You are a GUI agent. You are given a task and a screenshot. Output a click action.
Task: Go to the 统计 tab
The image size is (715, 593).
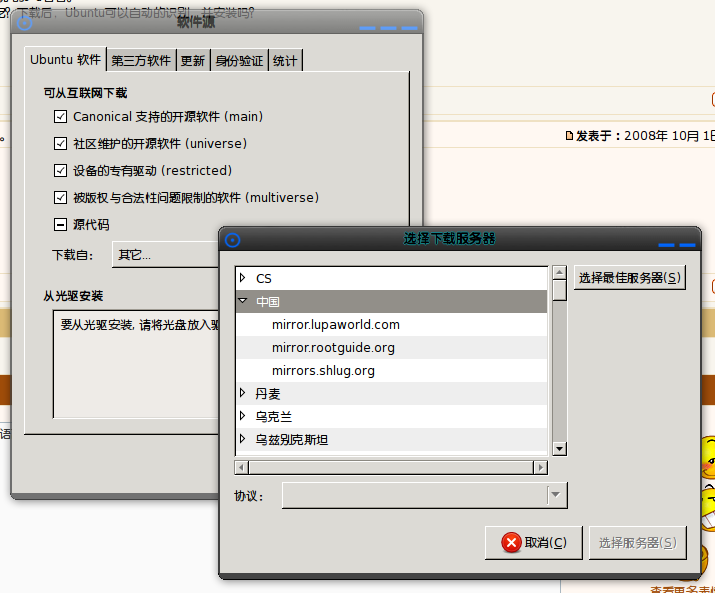[285, 61]
